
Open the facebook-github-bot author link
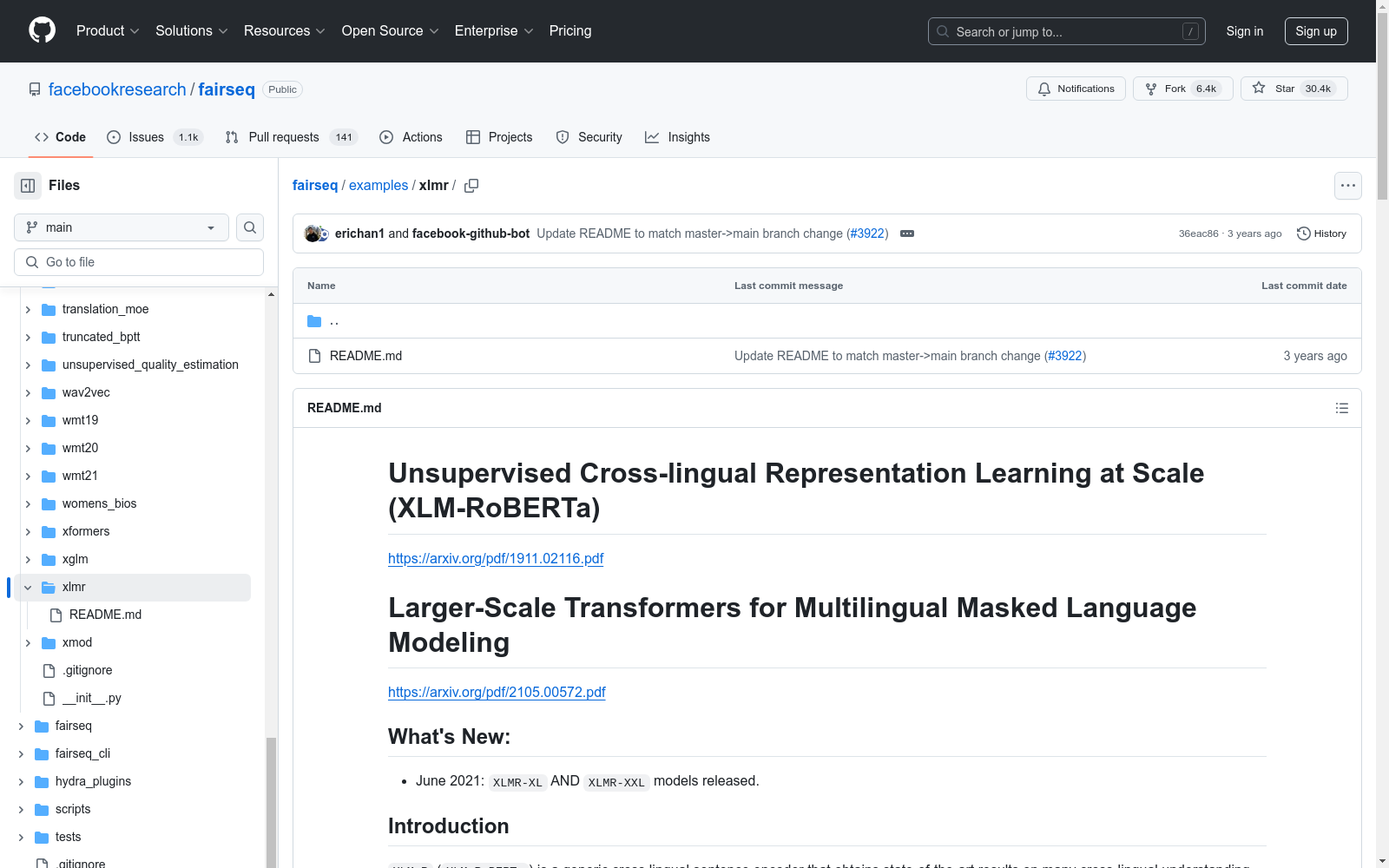click(x=471, y=233)
